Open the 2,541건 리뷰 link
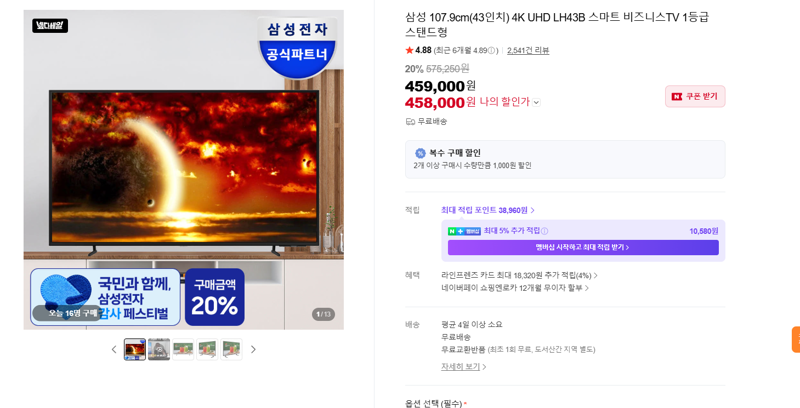The height and width of the screenshot is (408, 800). point(528,50)
